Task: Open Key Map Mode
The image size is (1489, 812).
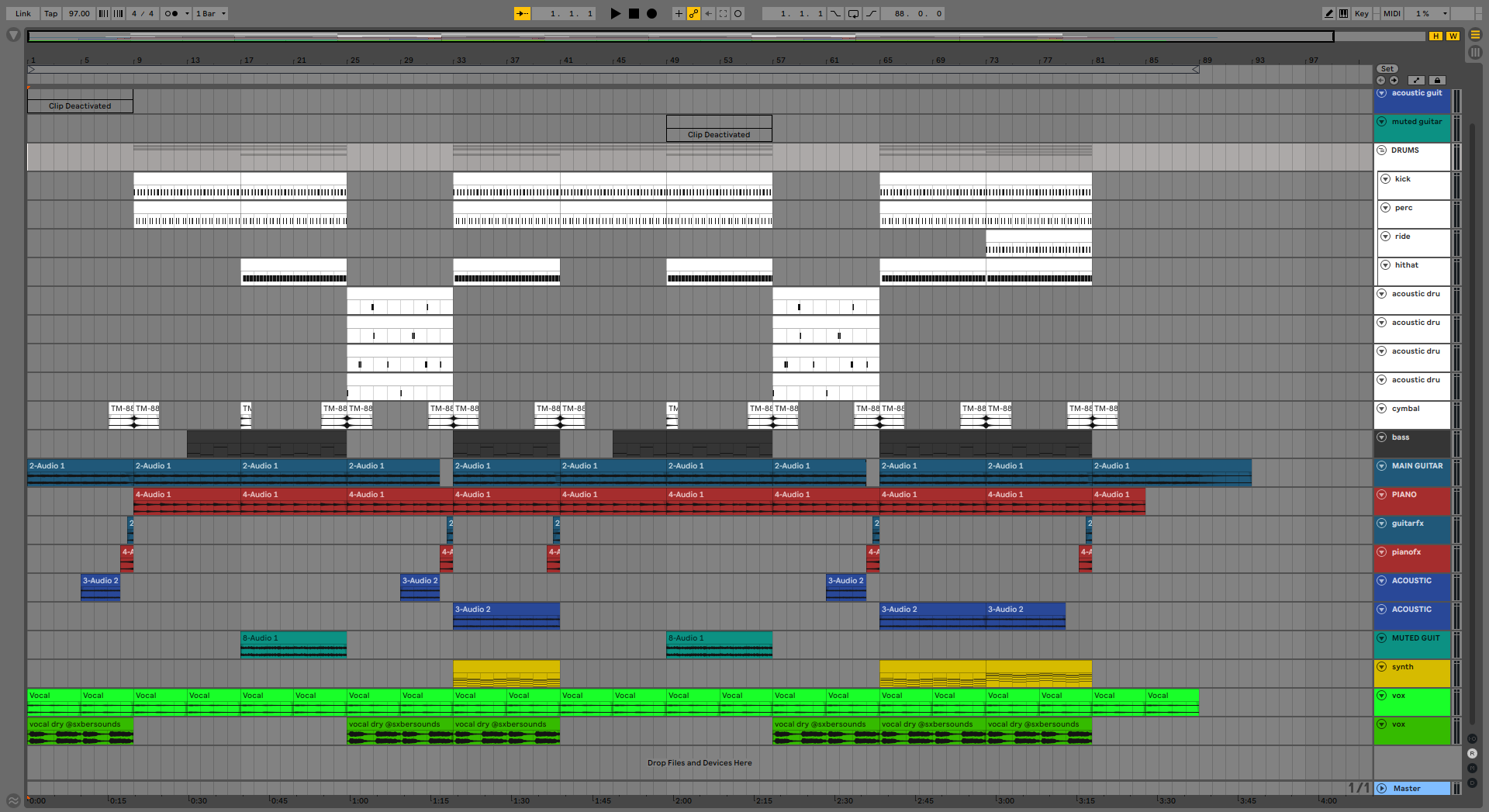Action: click(1362, 13)
